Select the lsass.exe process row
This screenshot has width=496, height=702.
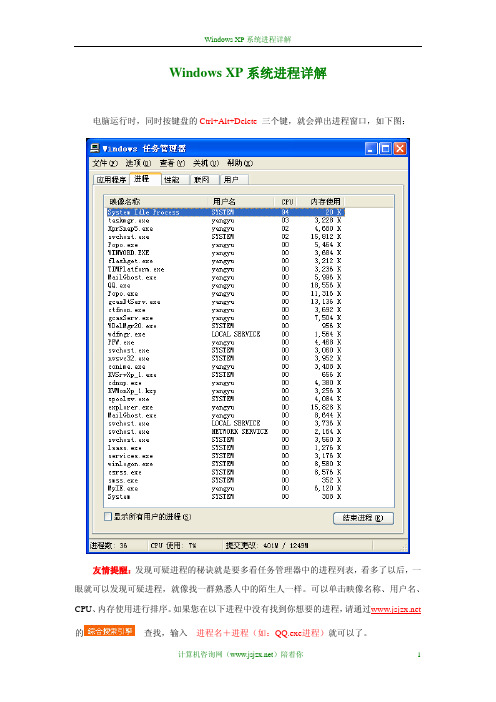tap(225, 448)
